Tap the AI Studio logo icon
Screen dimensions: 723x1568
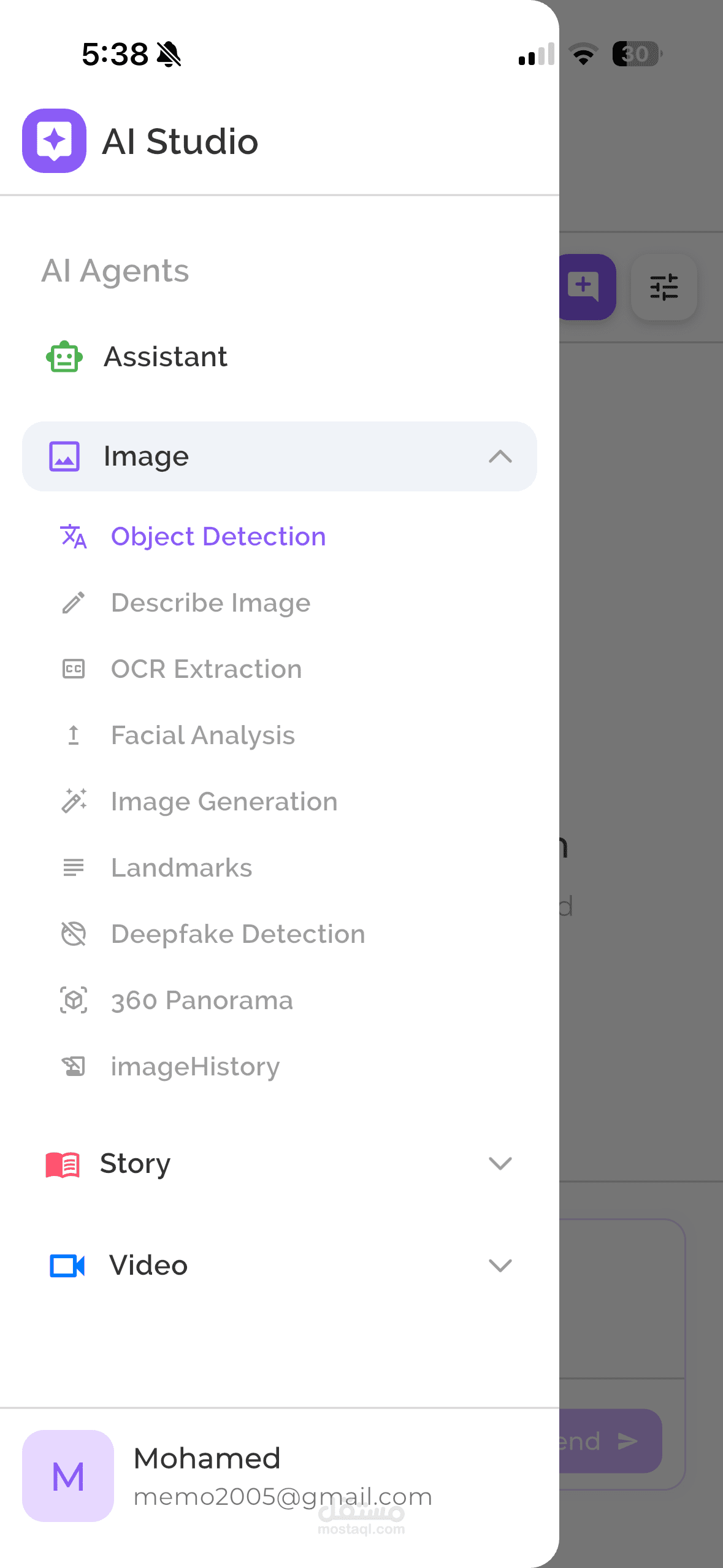pyautogui.click(x=54, y=140)
